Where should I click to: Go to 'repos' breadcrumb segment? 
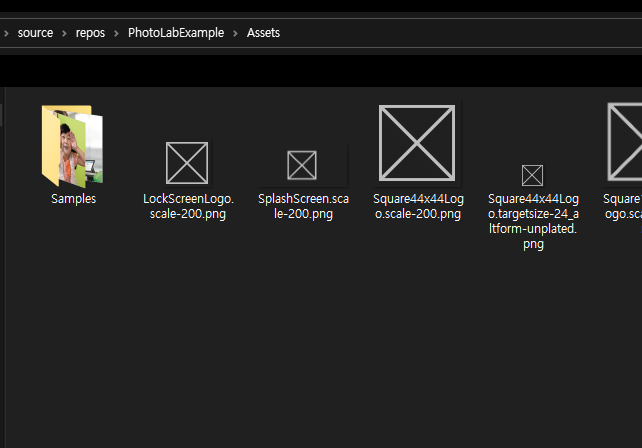(90, 33)
